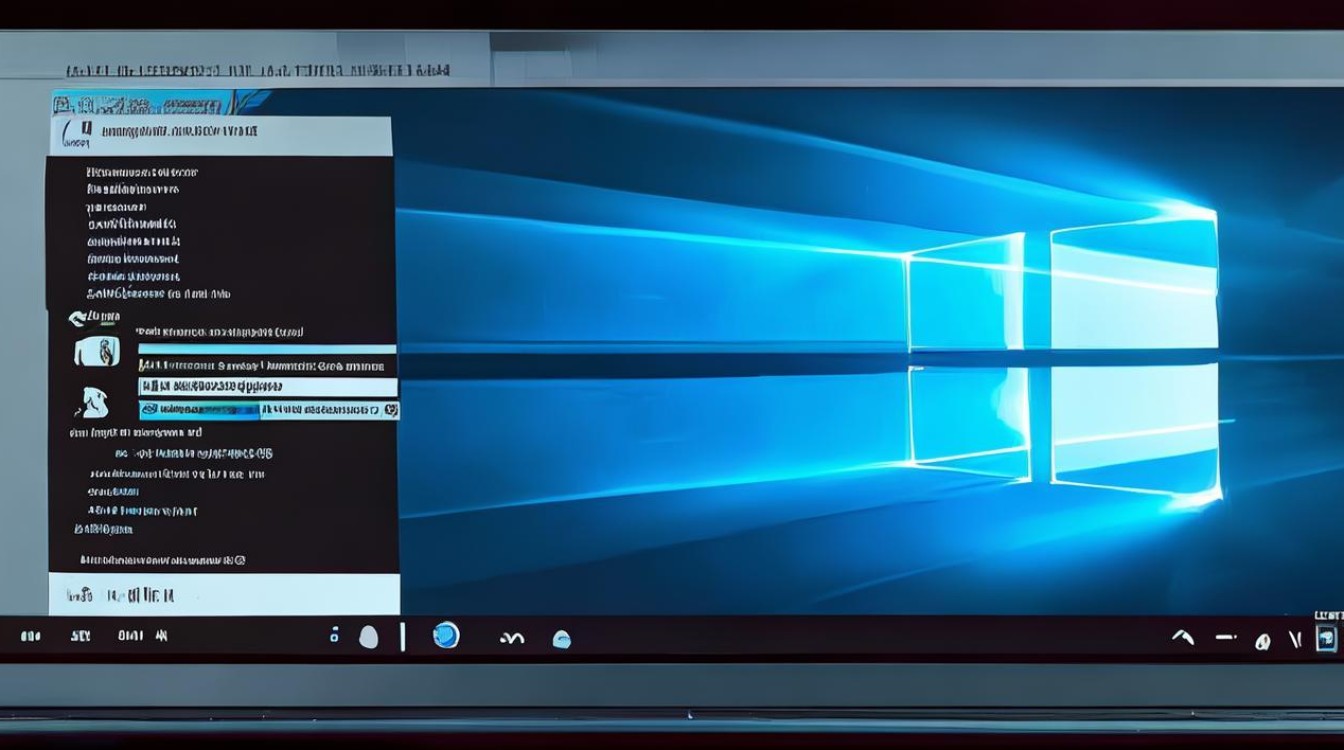Open the white squiggle icon in the taskbar
The width and height of the screenshot is (1344, 750).
coord(512,638)
